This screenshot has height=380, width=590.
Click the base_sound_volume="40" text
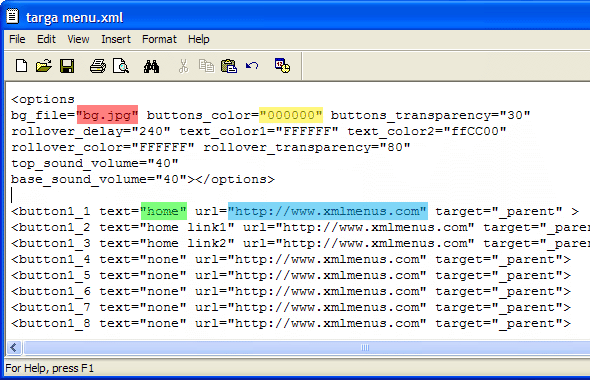99,179
